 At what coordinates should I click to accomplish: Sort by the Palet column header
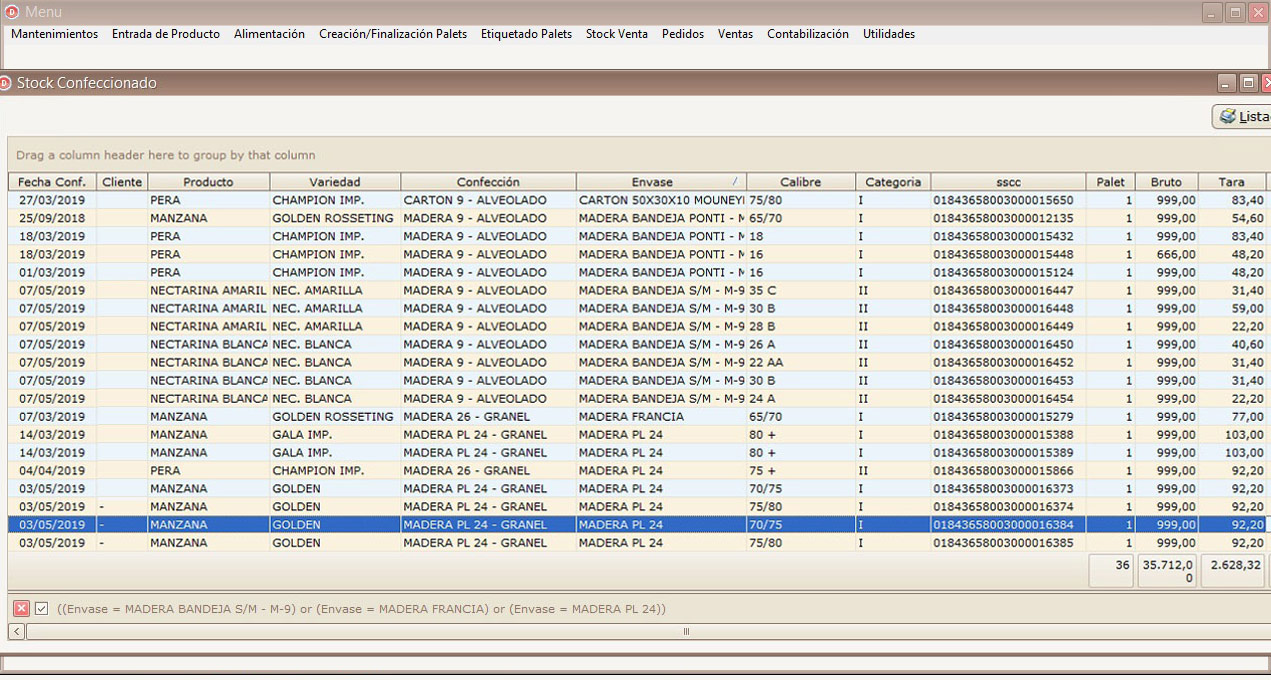coord(1110,182)
